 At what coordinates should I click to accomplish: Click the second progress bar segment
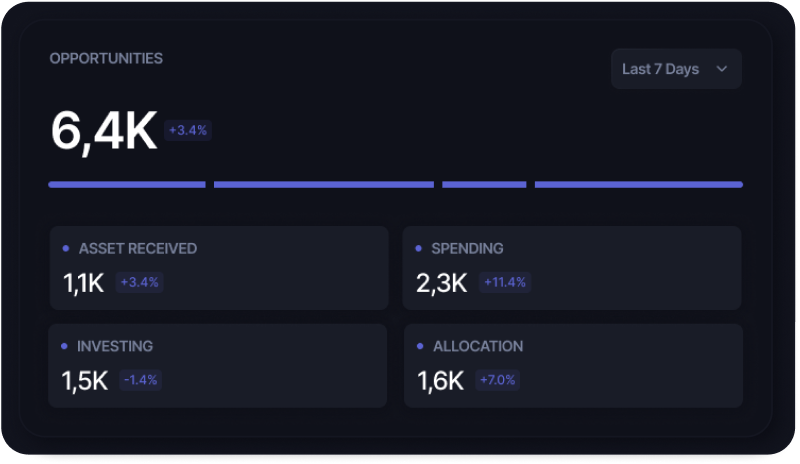pos(323,184)
